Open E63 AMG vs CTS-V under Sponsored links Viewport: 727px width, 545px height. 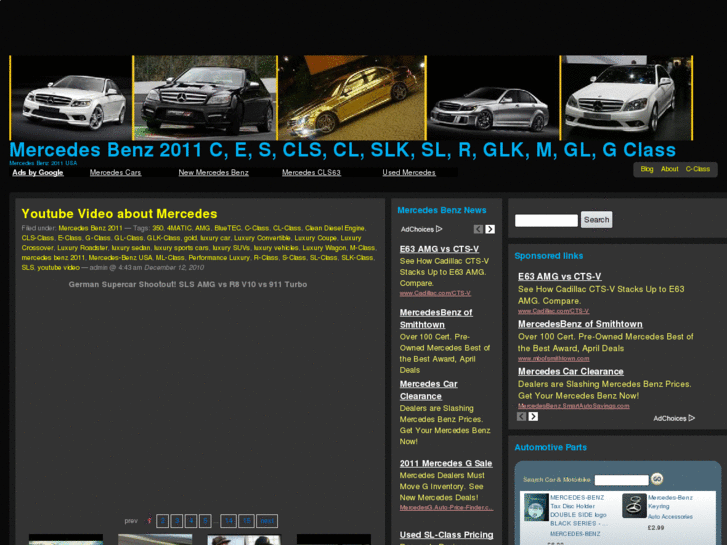pos(560,276)
